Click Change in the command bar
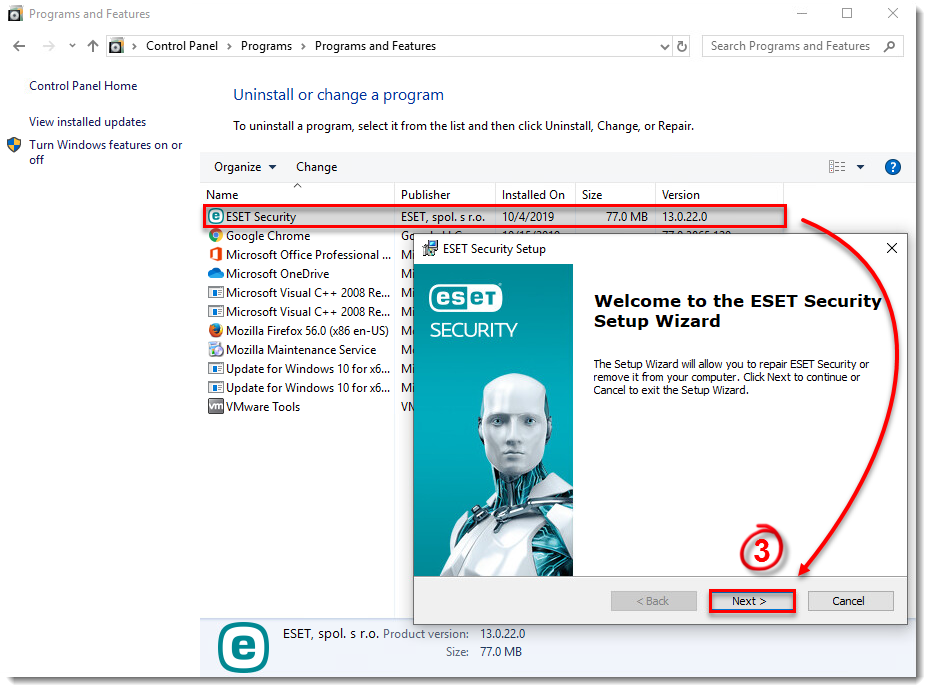Screen dimensions: 925x686 317,167
